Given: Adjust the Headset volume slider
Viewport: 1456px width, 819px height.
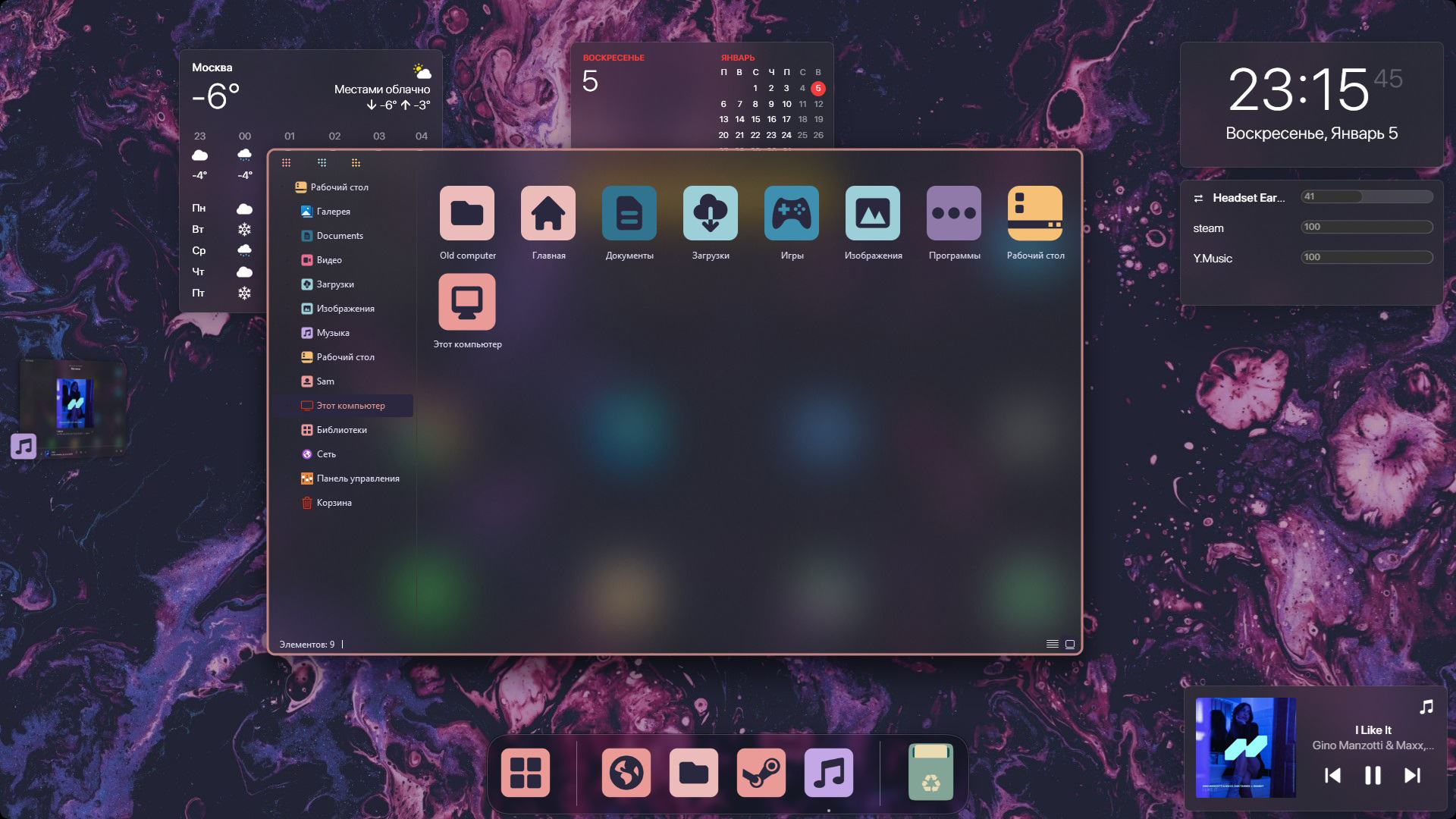Looking at the screenshot, I should 1367,196.
